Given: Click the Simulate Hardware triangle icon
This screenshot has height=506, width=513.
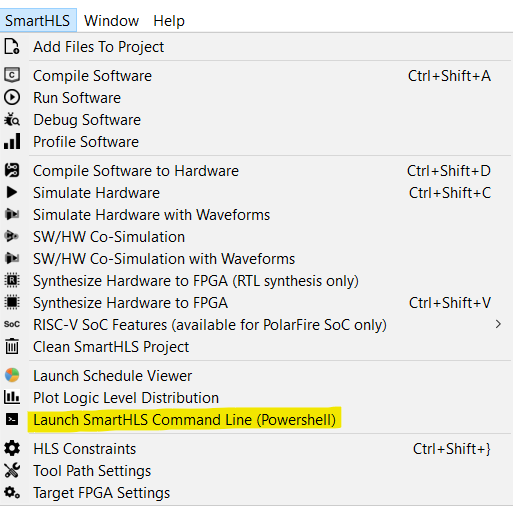Looking at the screenshot, I should click(12, 192).
